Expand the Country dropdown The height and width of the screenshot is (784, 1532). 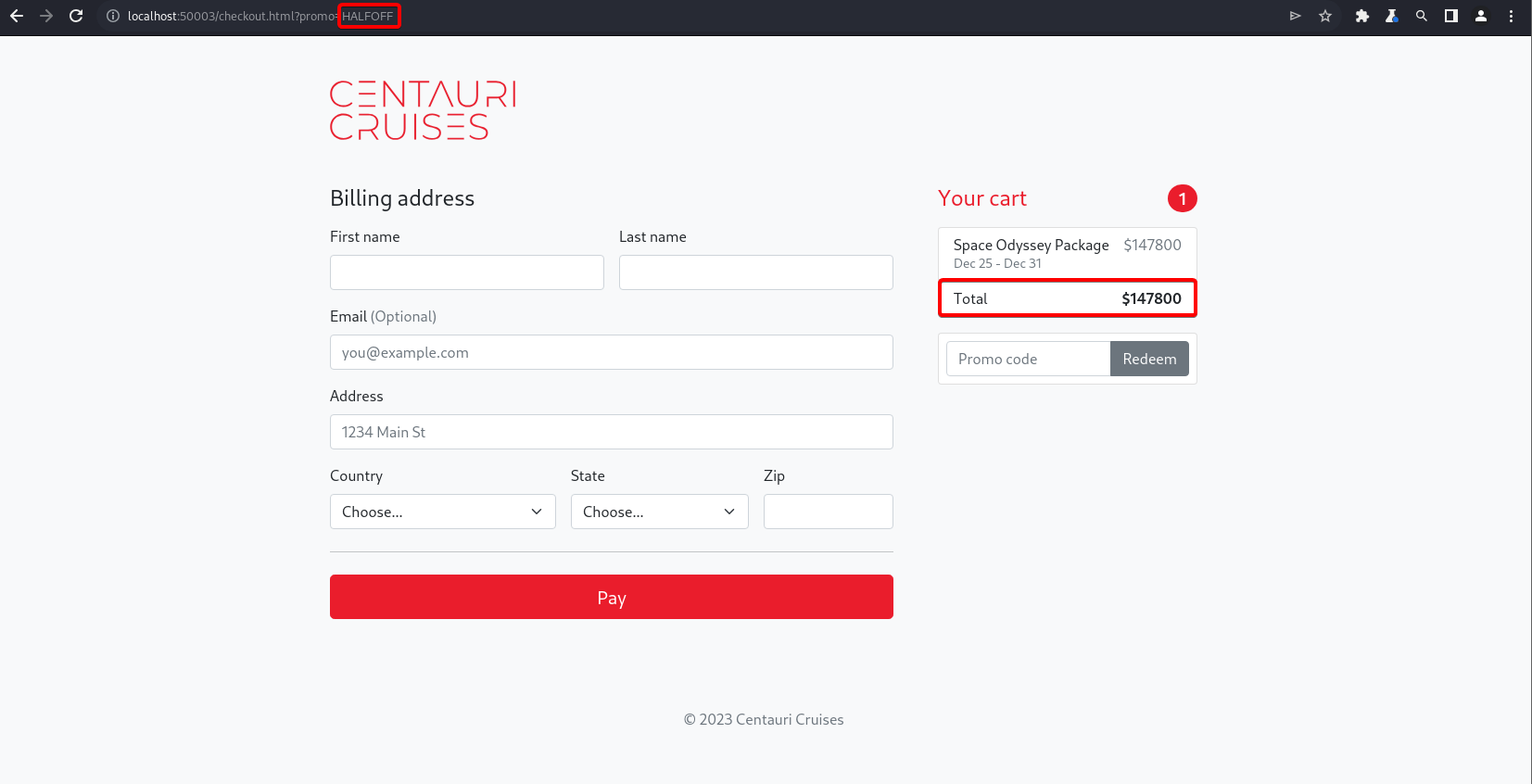tap(442, 512)
